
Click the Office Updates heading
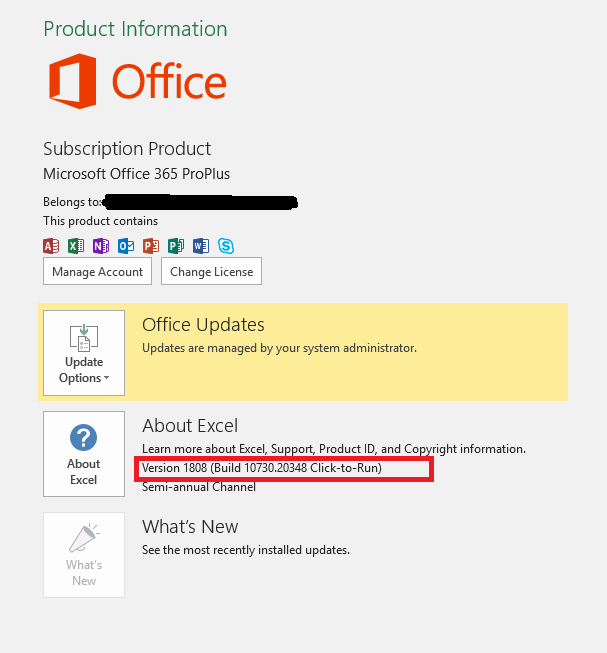[x=203, y=325]
